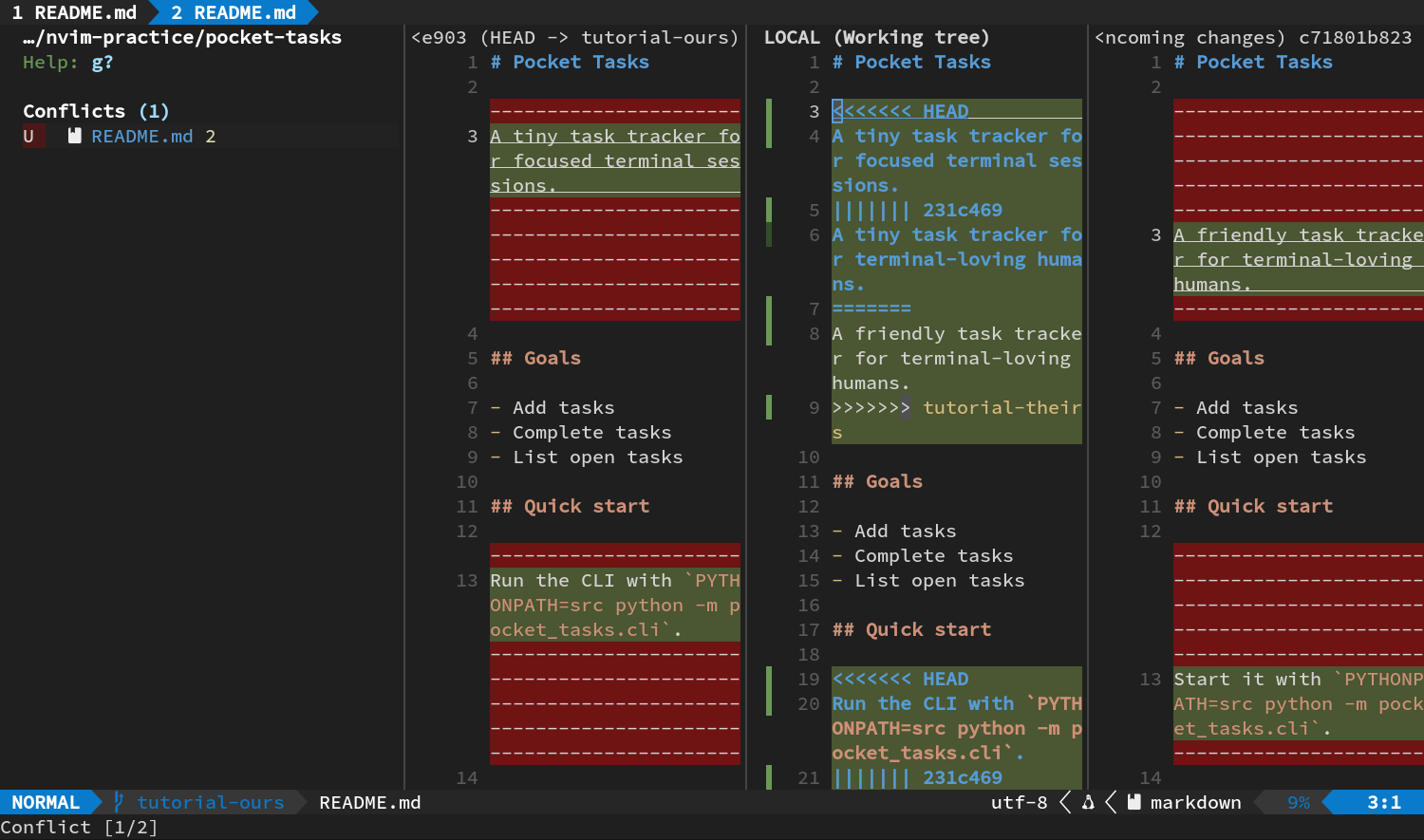Click '## Quick start' in the tutorial-ours pane
Viewport: 1424px width, 840px height.
(570, 506)
